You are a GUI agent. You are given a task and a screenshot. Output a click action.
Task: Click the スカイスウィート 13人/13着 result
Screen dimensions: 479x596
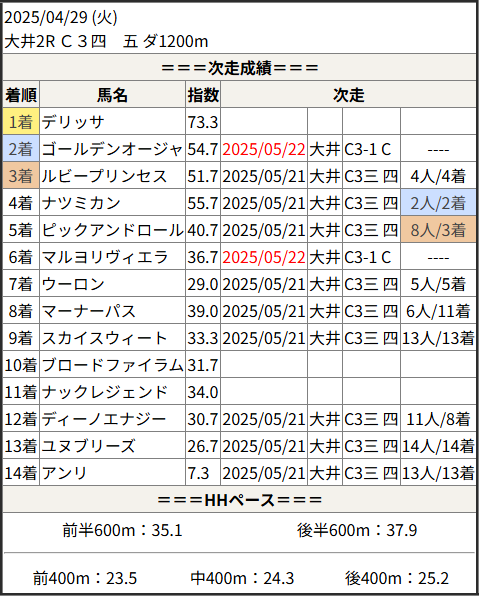point(438,338)
